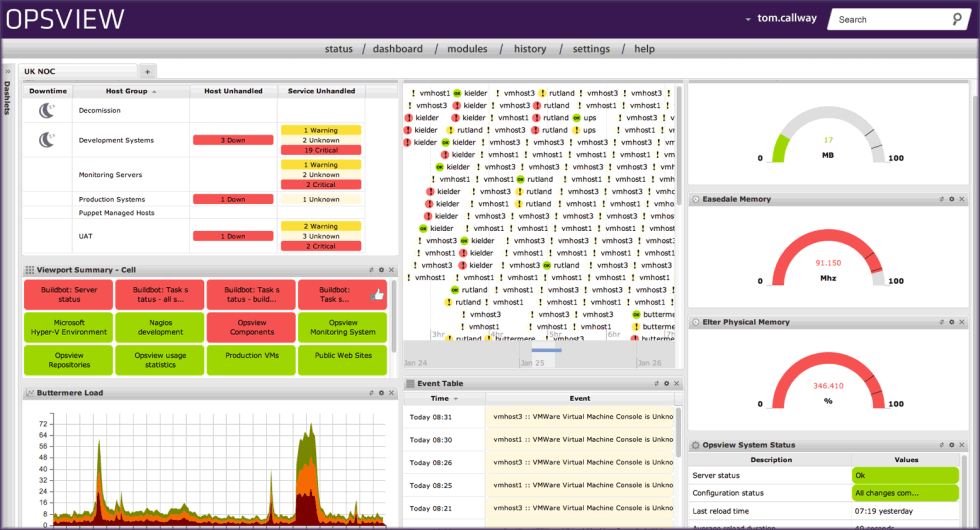The width and height of the screenshot is (980, 530).
Task: Click the Viewport Summary vertical scrollbar
Action: [x=393, y=316]
